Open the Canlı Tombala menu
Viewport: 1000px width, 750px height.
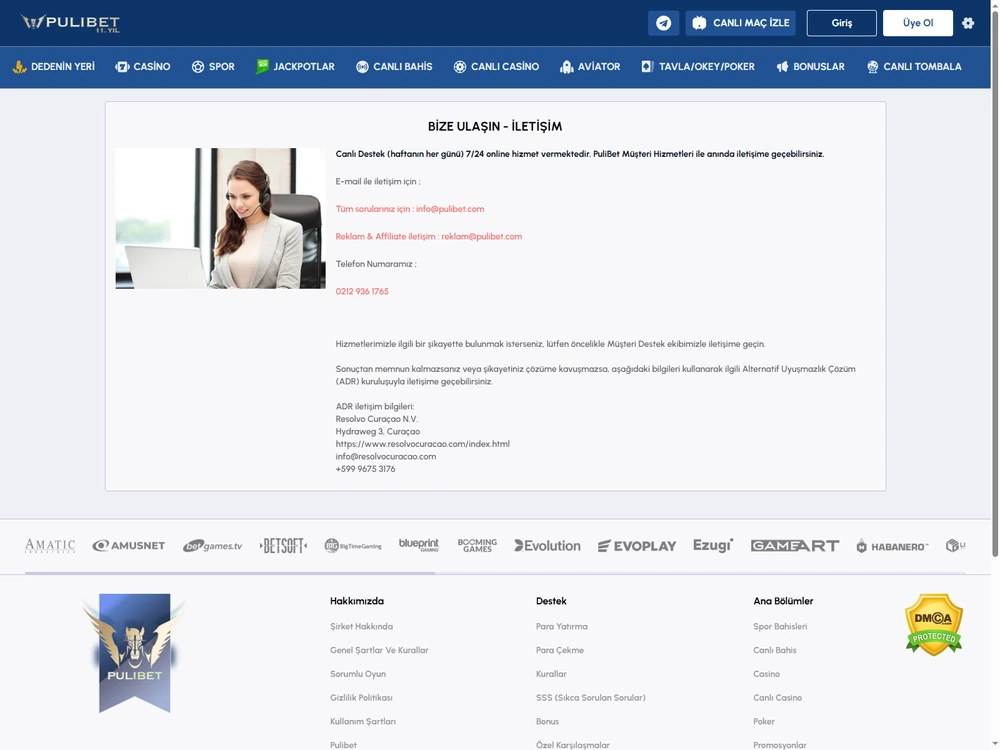click(914, 66)
